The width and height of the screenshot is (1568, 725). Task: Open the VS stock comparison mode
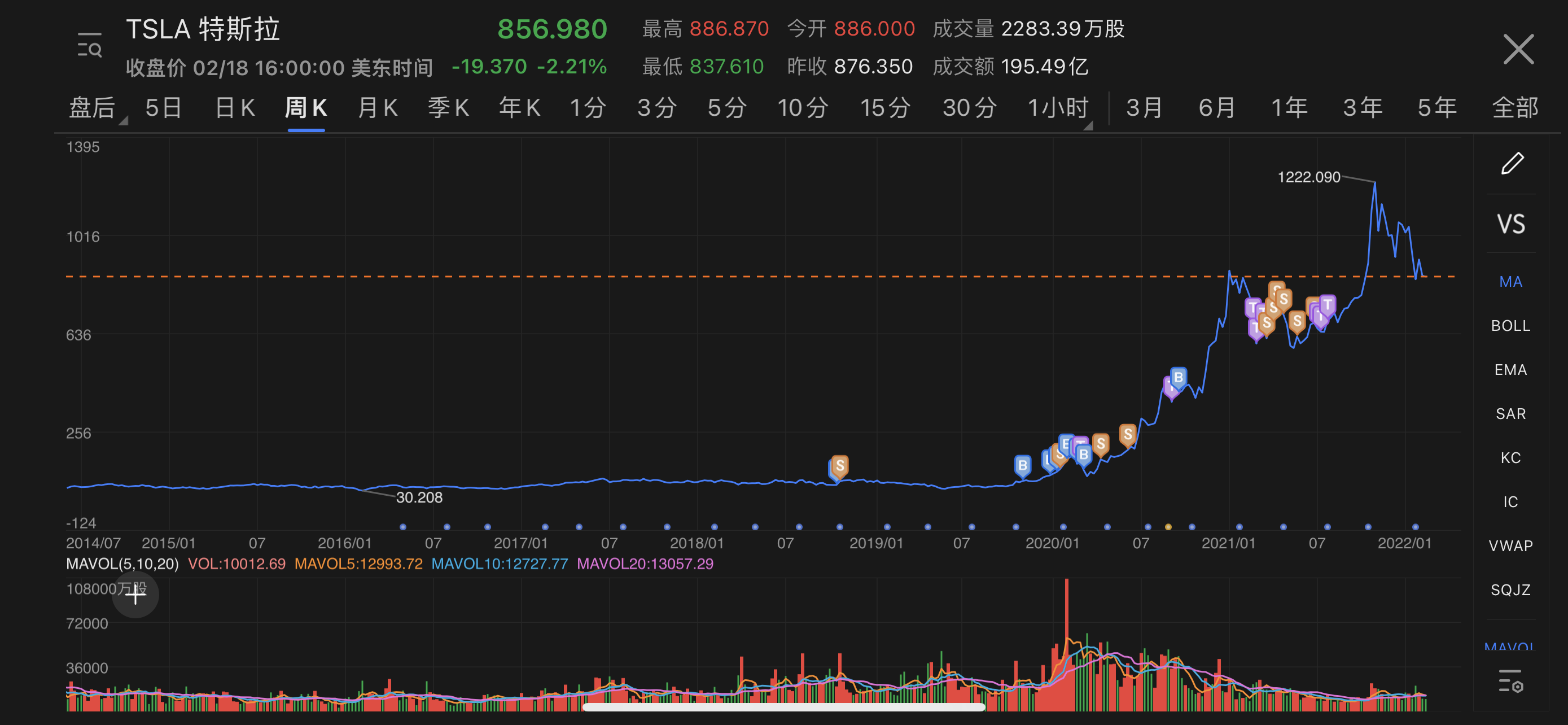pos(1513,224)
